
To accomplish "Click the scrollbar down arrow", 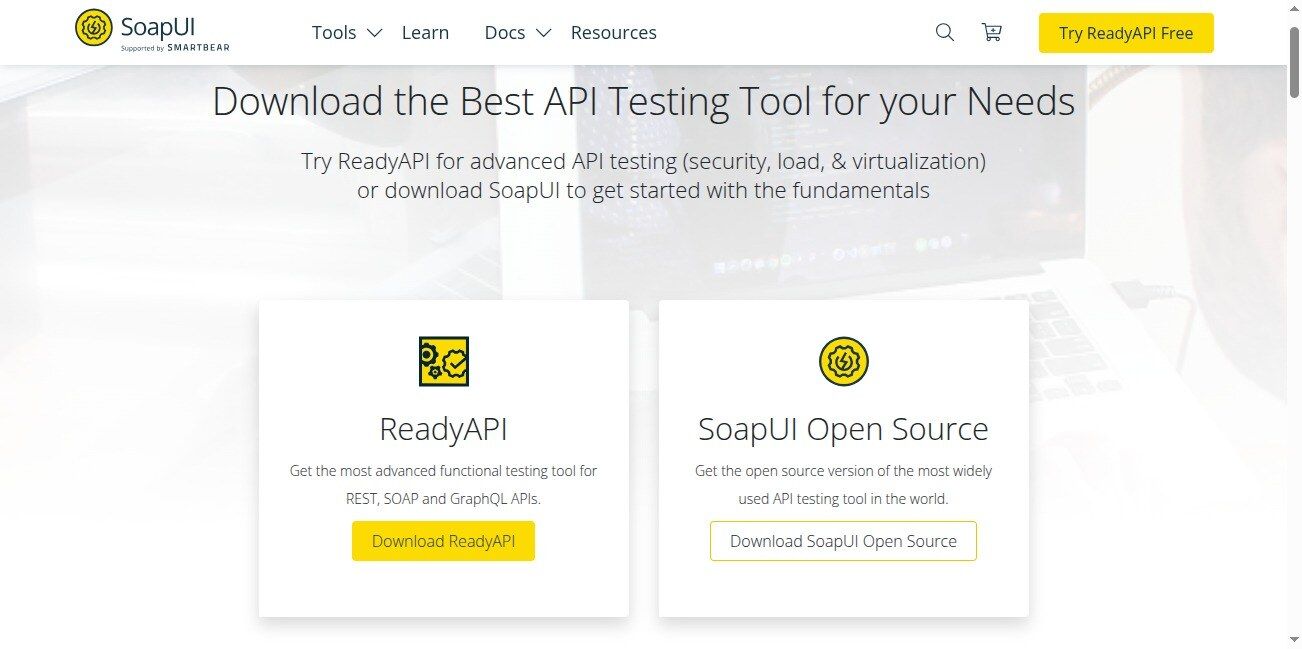I will pos(1294,640).
